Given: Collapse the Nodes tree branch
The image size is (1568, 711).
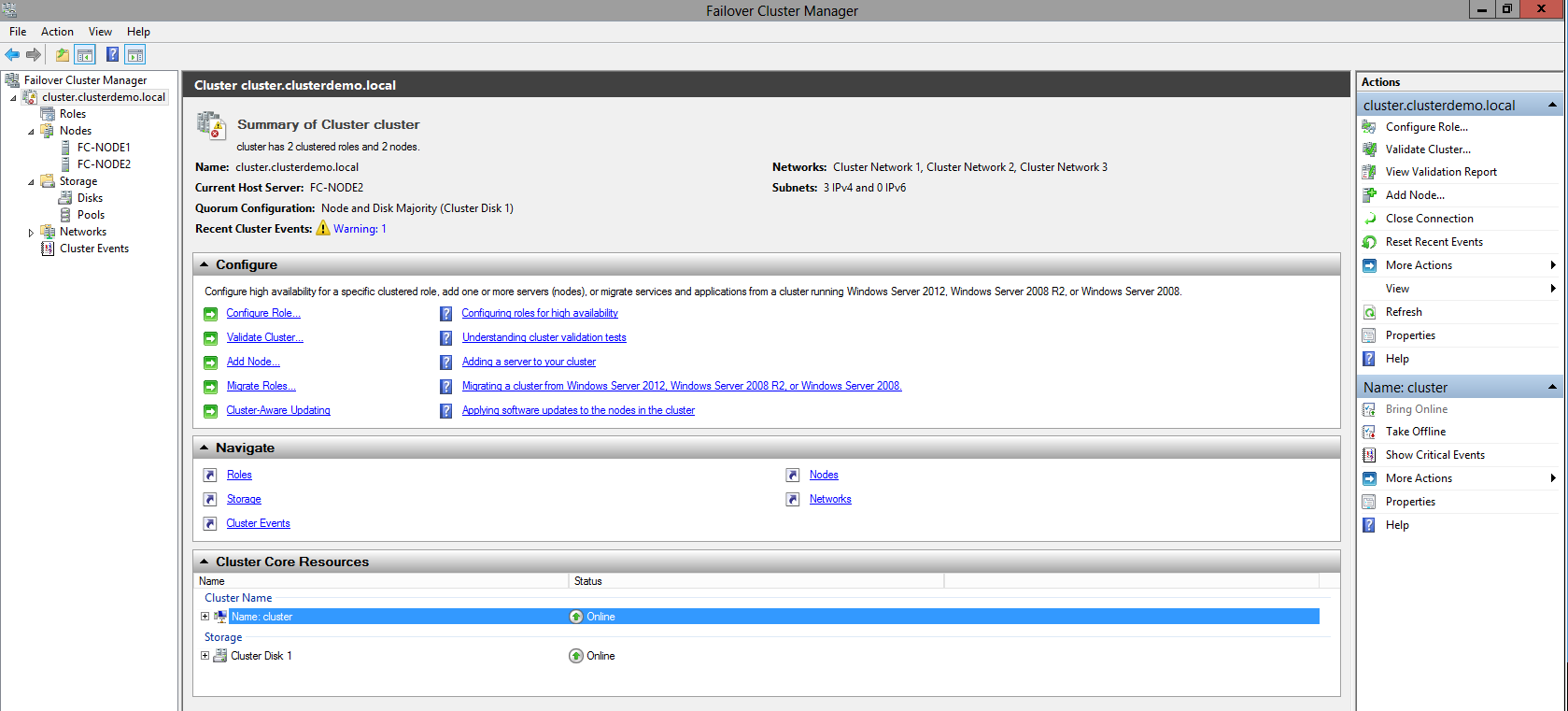Looking at the screenshot, I should point(31,132).
